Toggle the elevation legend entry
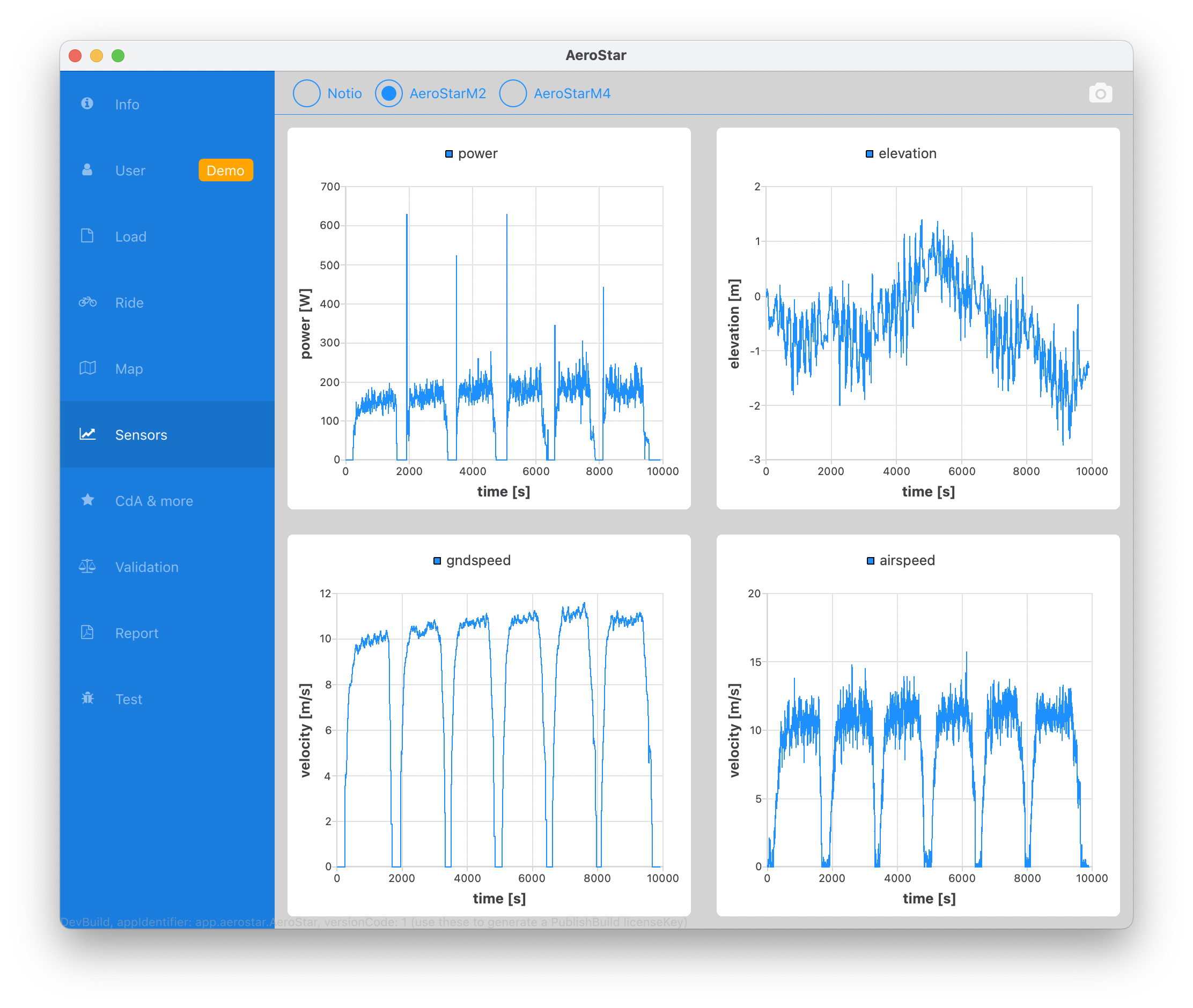The width and height of the screenshot is (1193, 1008). (x=901, y=154)
